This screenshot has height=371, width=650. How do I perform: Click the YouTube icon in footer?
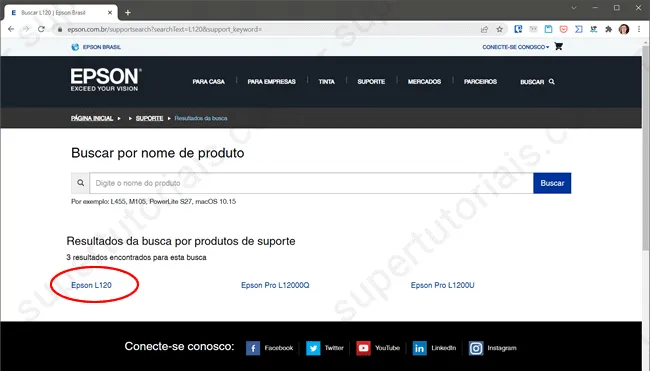364,348
